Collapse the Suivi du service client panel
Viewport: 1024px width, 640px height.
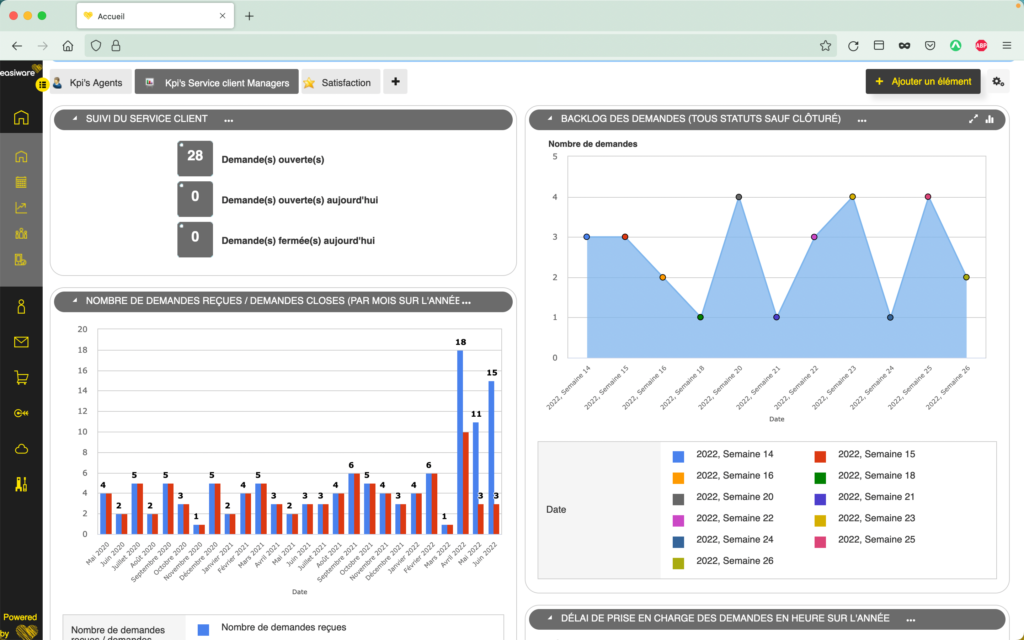coord(75,119)
